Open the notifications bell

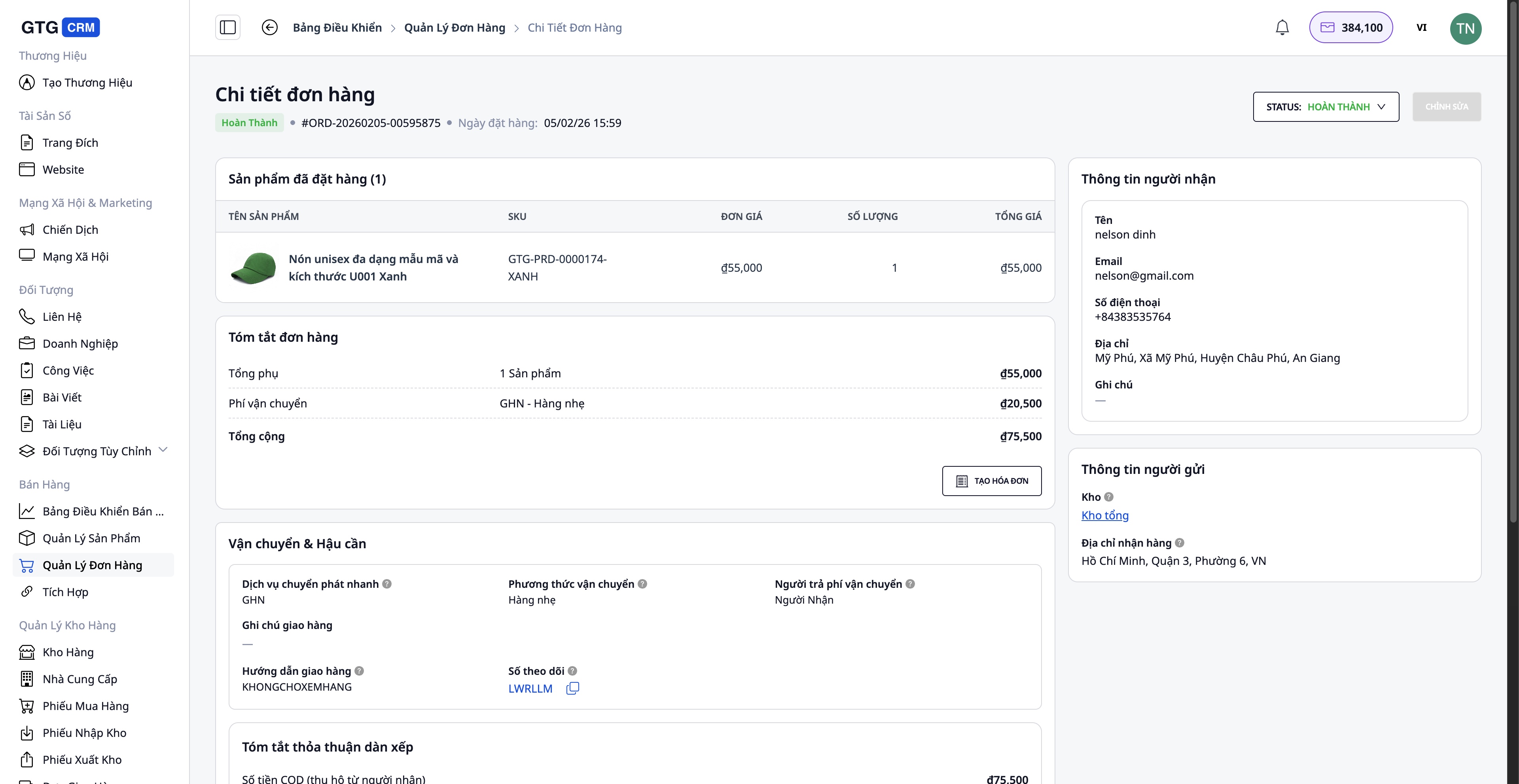pyautogui.click(x=1282, y=28)
